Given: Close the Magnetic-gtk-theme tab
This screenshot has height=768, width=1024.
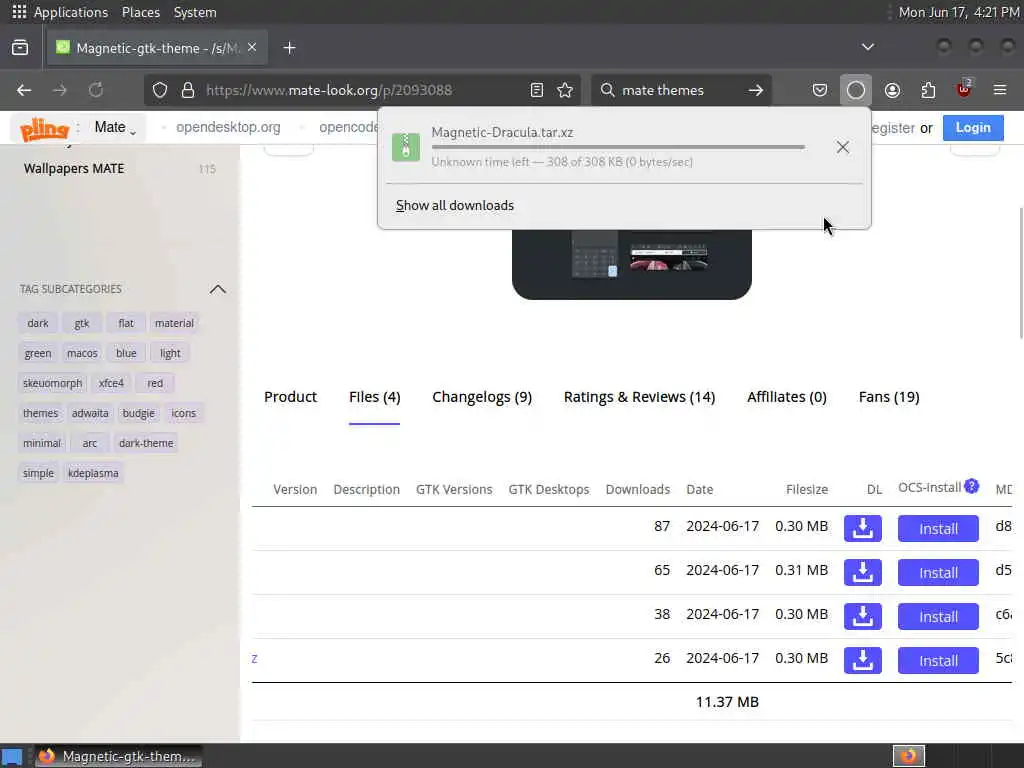Looking at the screenshot, I should pyautogui.click(x=252, y=47).
